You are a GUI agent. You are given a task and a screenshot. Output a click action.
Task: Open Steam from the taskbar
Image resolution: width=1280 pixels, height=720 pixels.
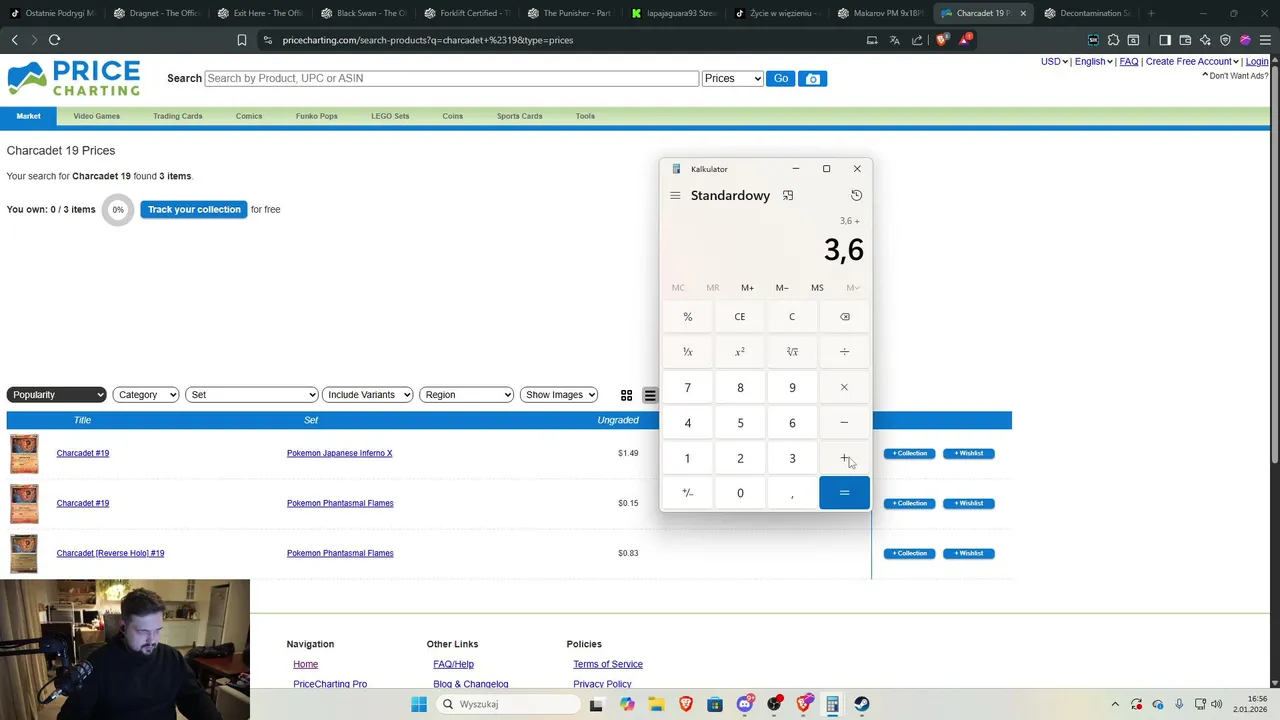point(862,704)
